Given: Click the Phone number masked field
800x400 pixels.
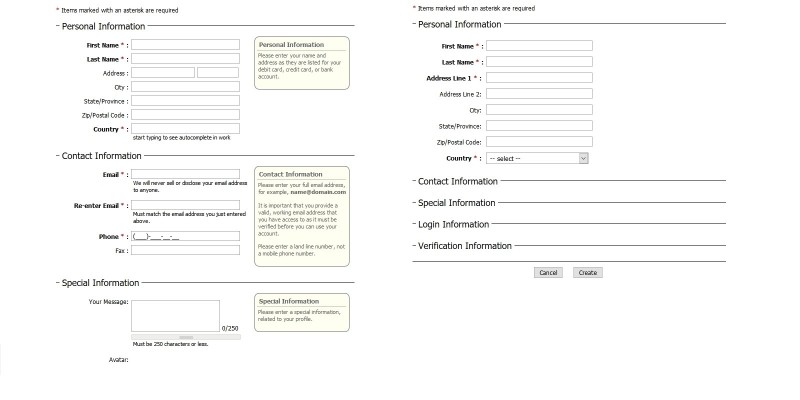Looking at the screenshot, I should coord(185,236).
